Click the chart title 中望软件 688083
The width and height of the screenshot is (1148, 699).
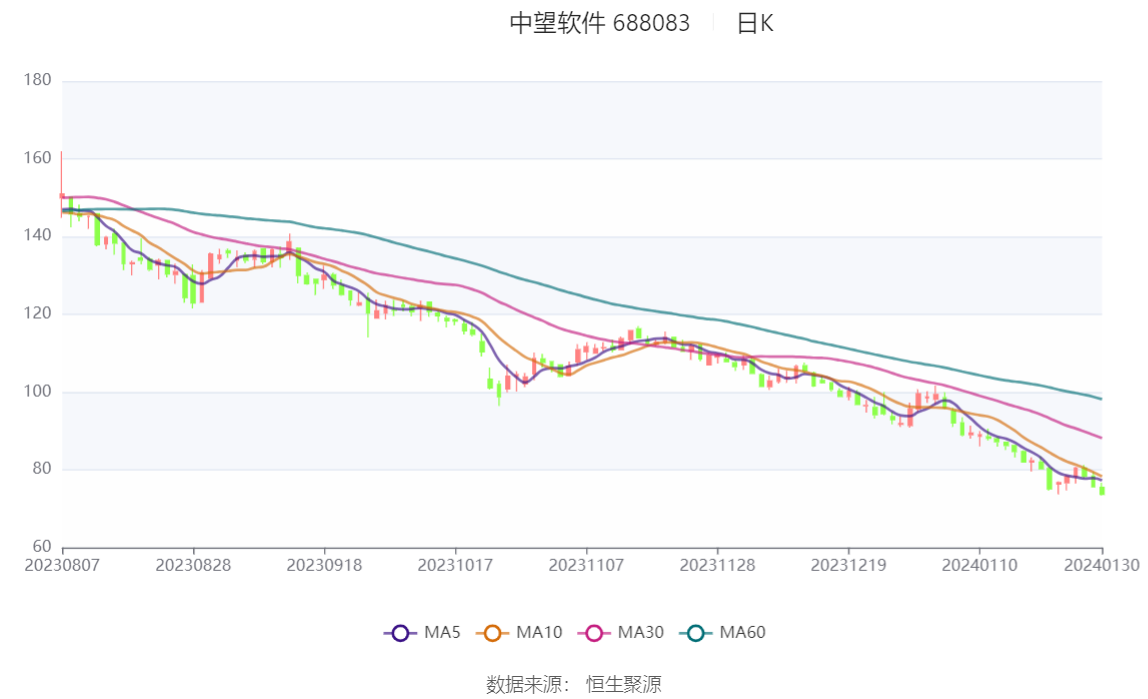click(x=600, y=23)
